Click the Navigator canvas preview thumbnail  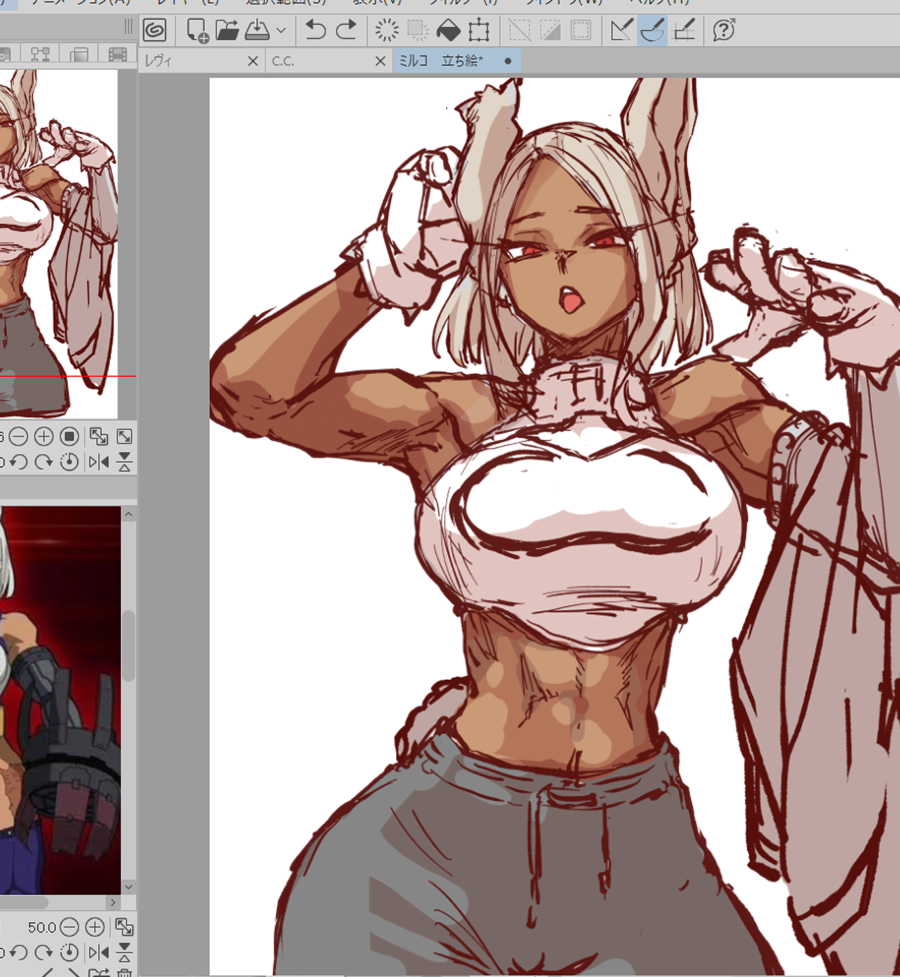tap(59, 244)
